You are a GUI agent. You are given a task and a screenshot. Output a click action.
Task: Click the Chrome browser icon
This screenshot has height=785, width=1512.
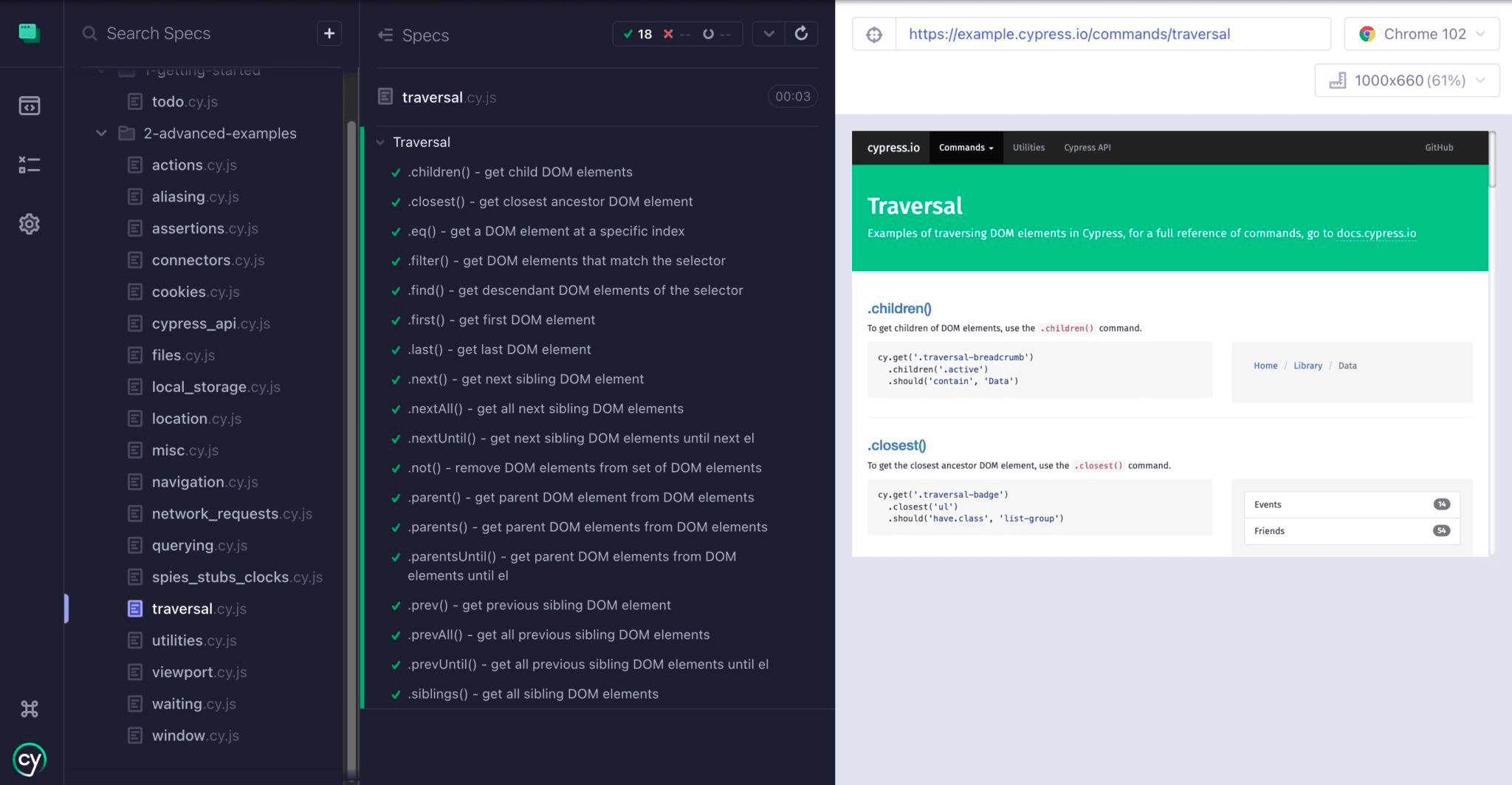[x=1367, y=34]
